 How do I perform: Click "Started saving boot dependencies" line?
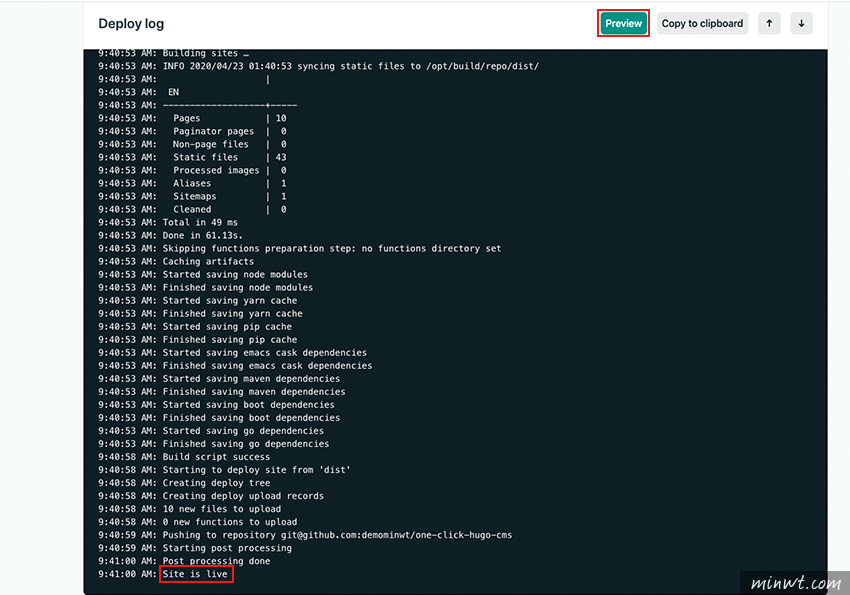(216, 405)
